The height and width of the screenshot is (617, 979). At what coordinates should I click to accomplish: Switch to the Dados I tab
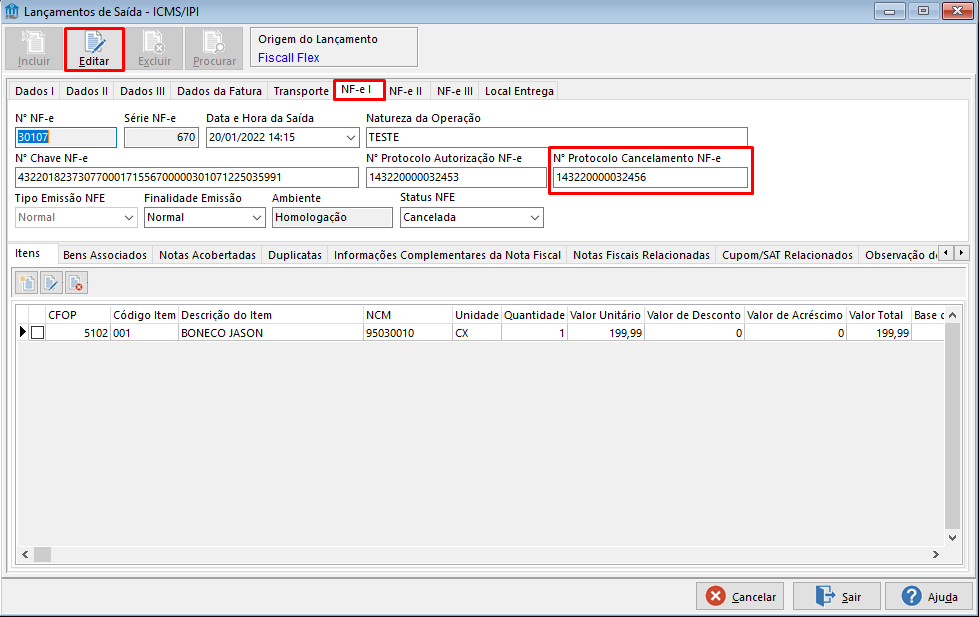click(x=34, y=91)
